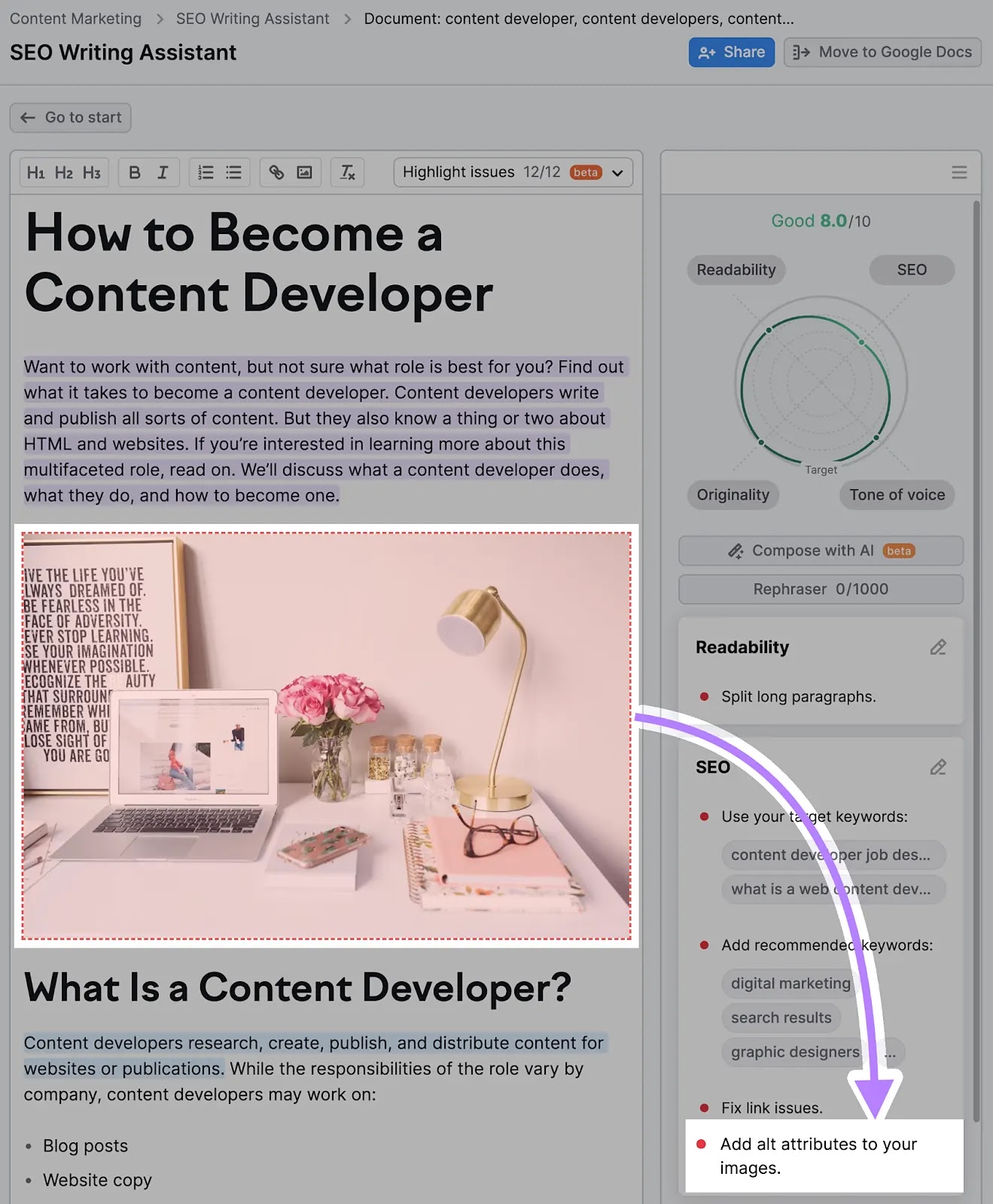Edit the SEO settings pencil icon
Image resolution: width=993 pixels, height=1204 pixels.
pyautogui.click(x=937, y=768)
